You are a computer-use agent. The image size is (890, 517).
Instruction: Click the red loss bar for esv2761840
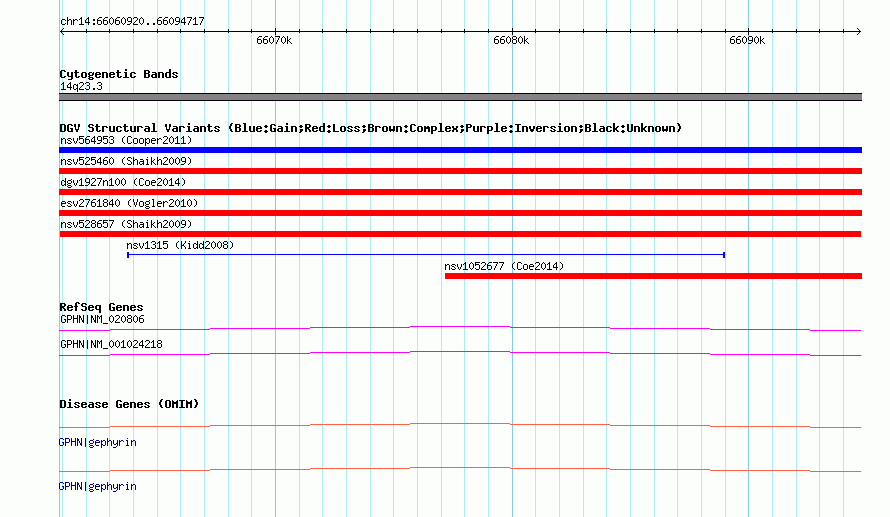pyautogui.click(x=460, y=213)
